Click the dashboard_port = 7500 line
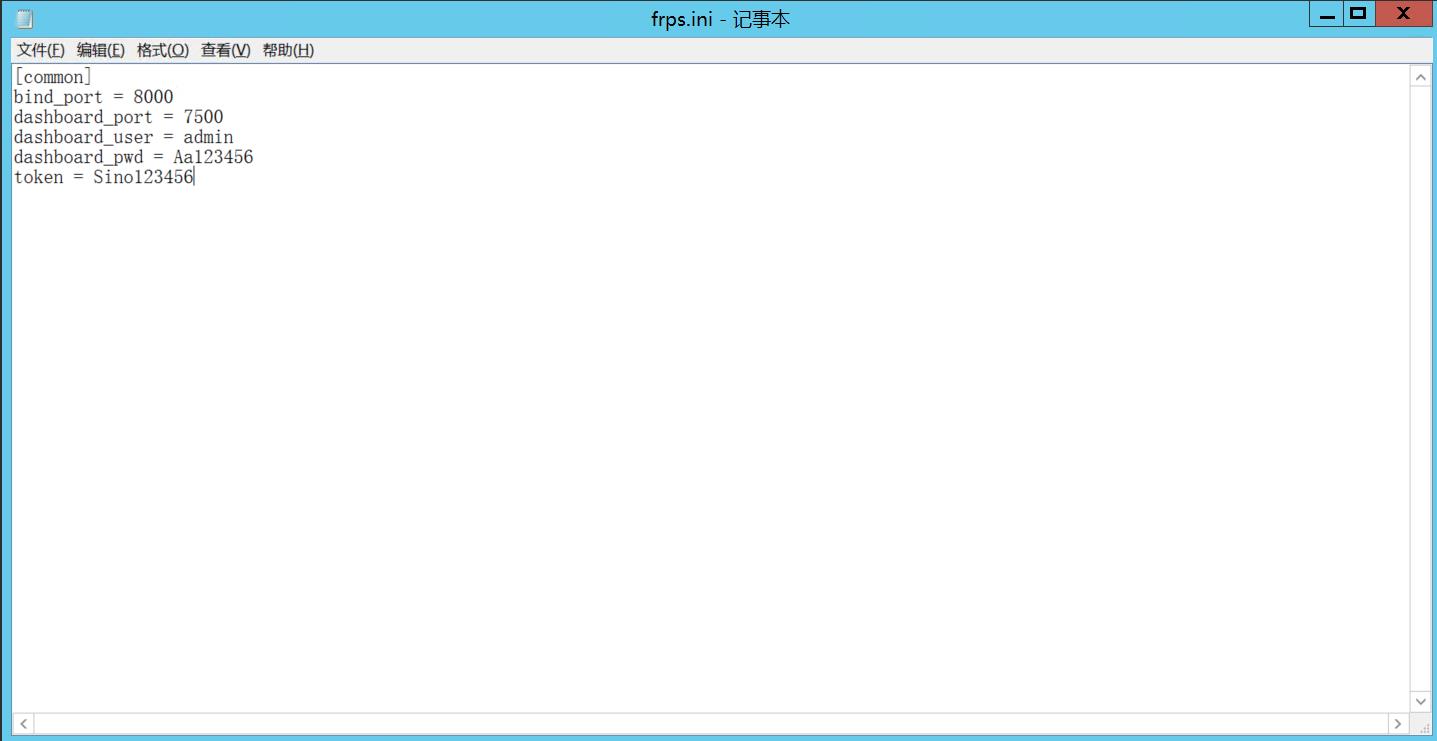Screen dimensions: 1437x741 (118, 117)
